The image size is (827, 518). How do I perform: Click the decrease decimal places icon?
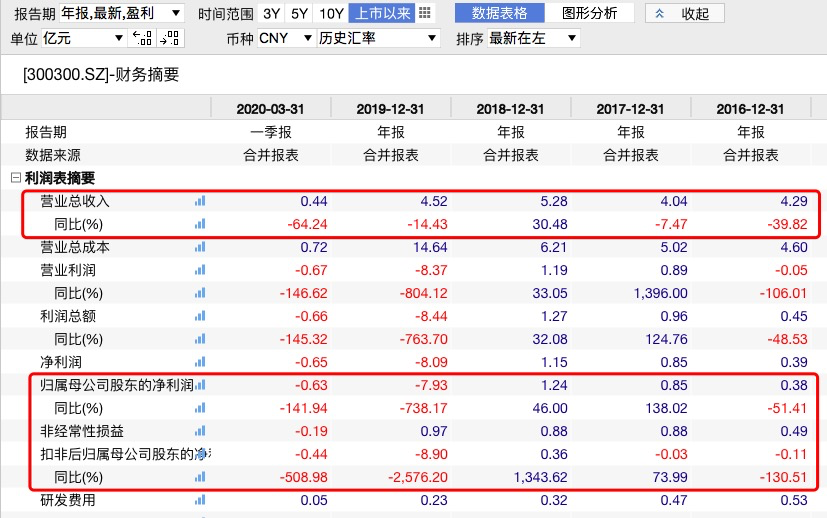point(143,38)
